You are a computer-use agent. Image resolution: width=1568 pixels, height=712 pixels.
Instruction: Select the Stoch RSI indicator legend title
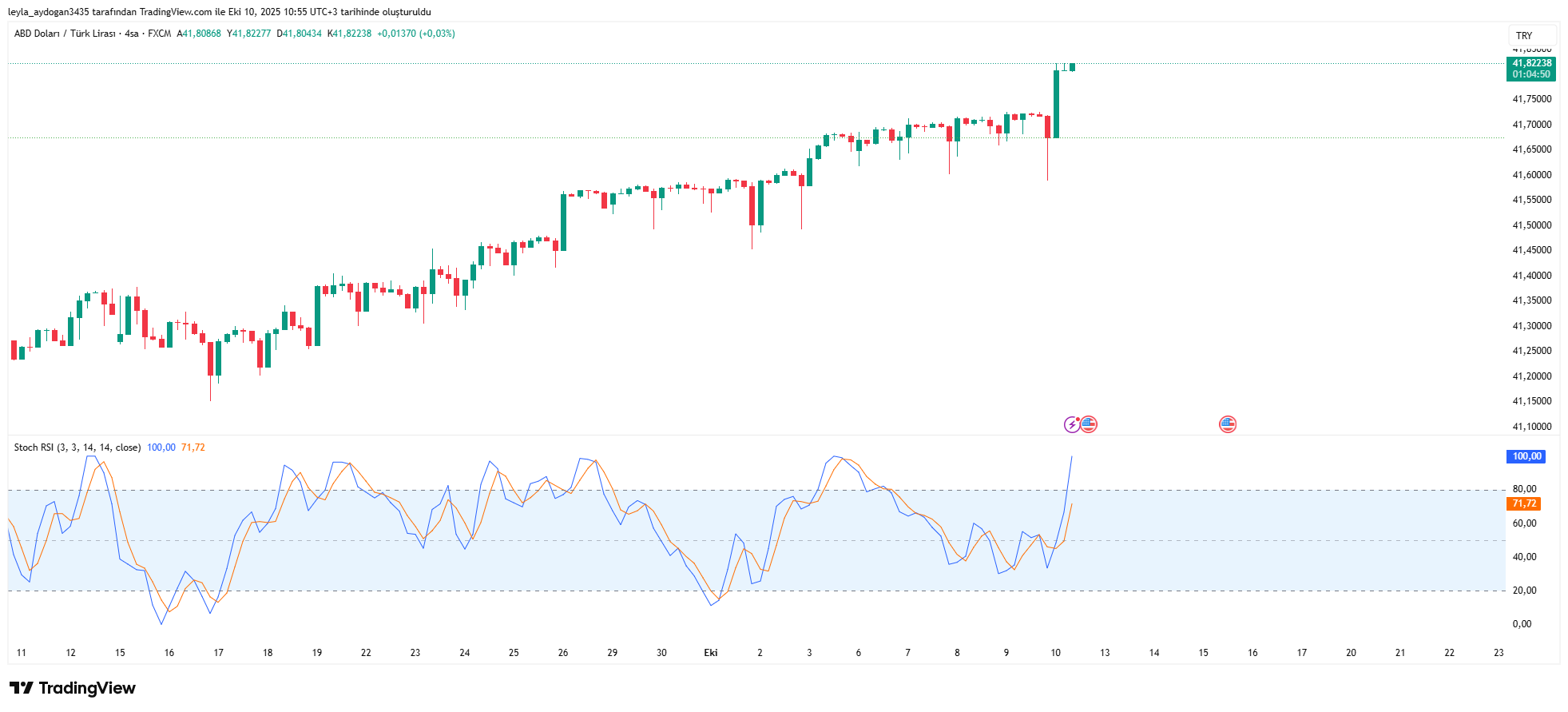click(77, 447)
